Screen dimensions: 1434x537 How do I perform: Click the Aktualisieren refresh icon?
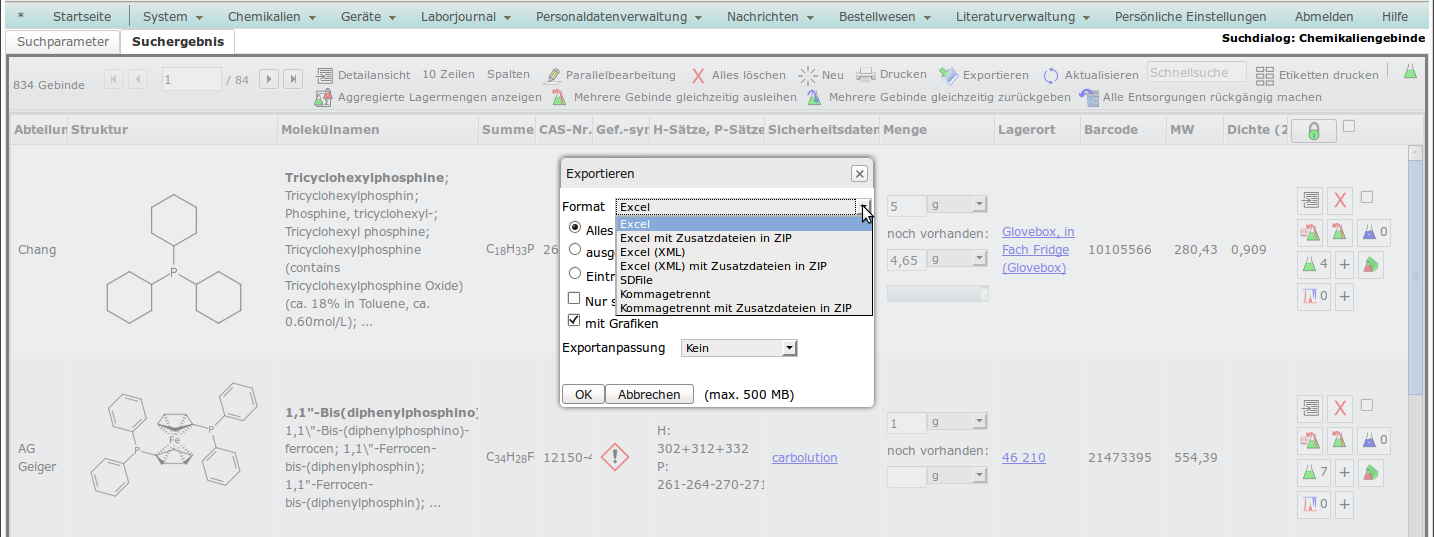tap(1051, 75)
